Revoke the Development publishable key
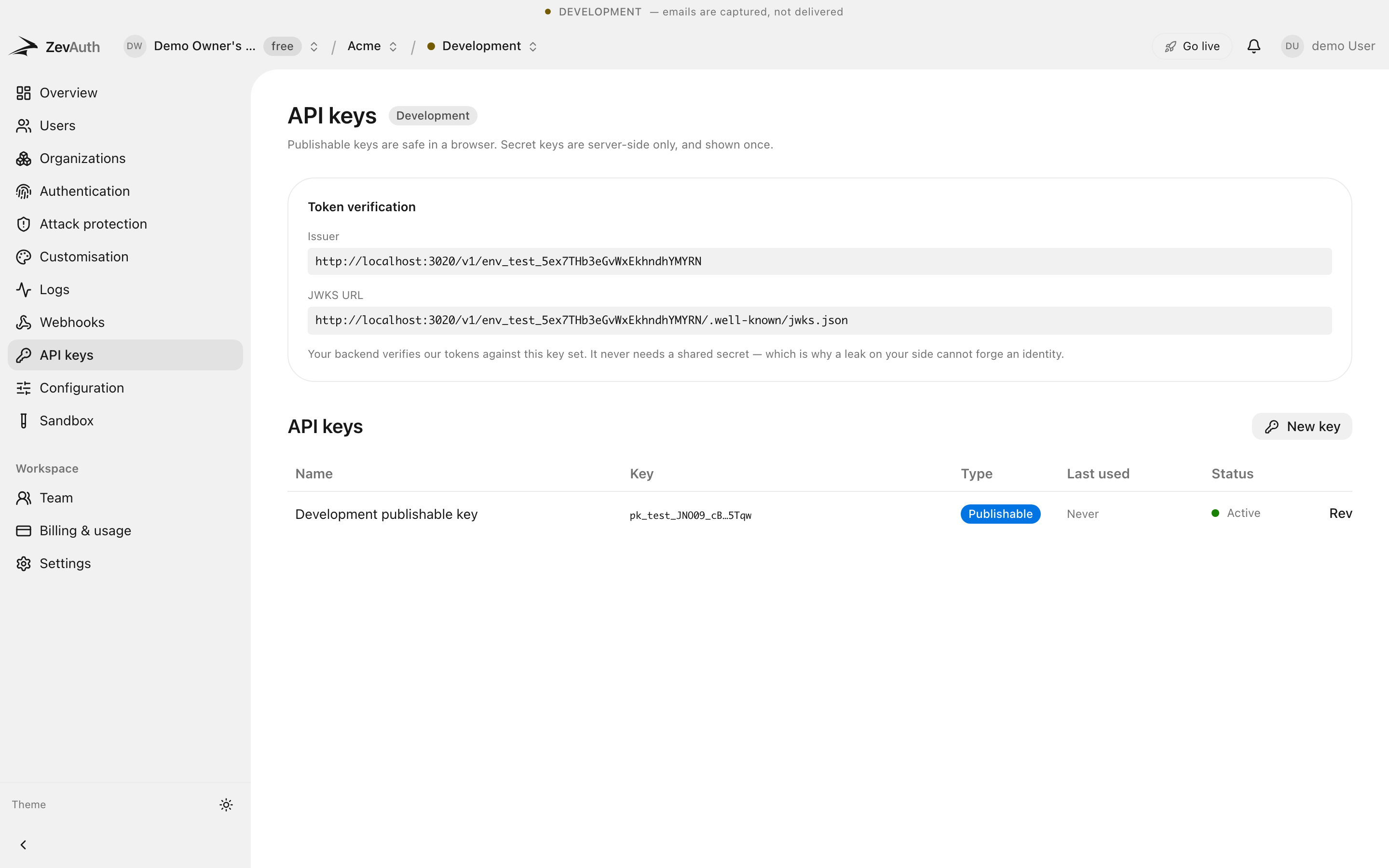The width and height of the screenshot is (1389, 868). point(1341,513)
